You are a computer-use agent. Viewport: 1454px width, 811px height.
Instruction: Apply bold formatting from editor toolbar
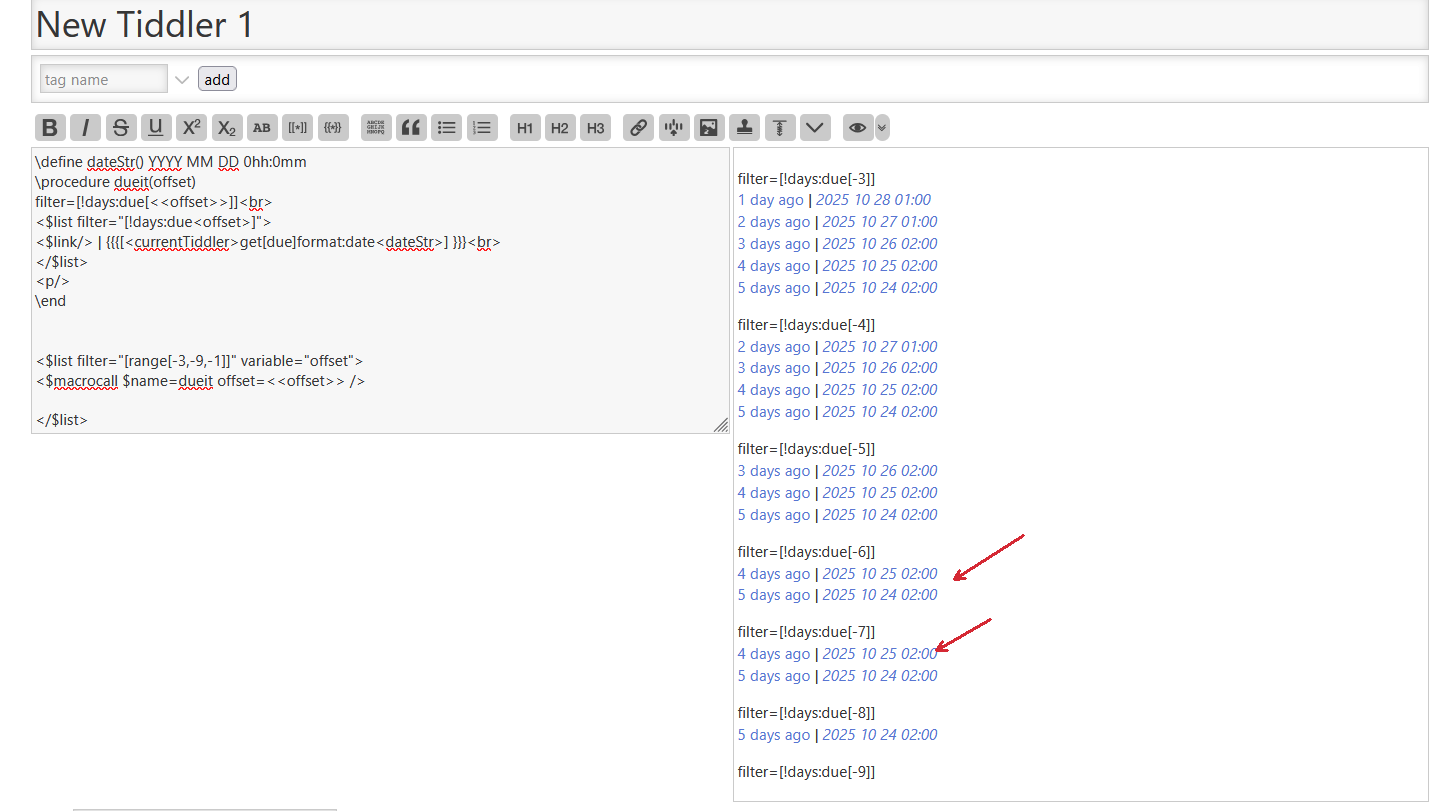(50, 128)
